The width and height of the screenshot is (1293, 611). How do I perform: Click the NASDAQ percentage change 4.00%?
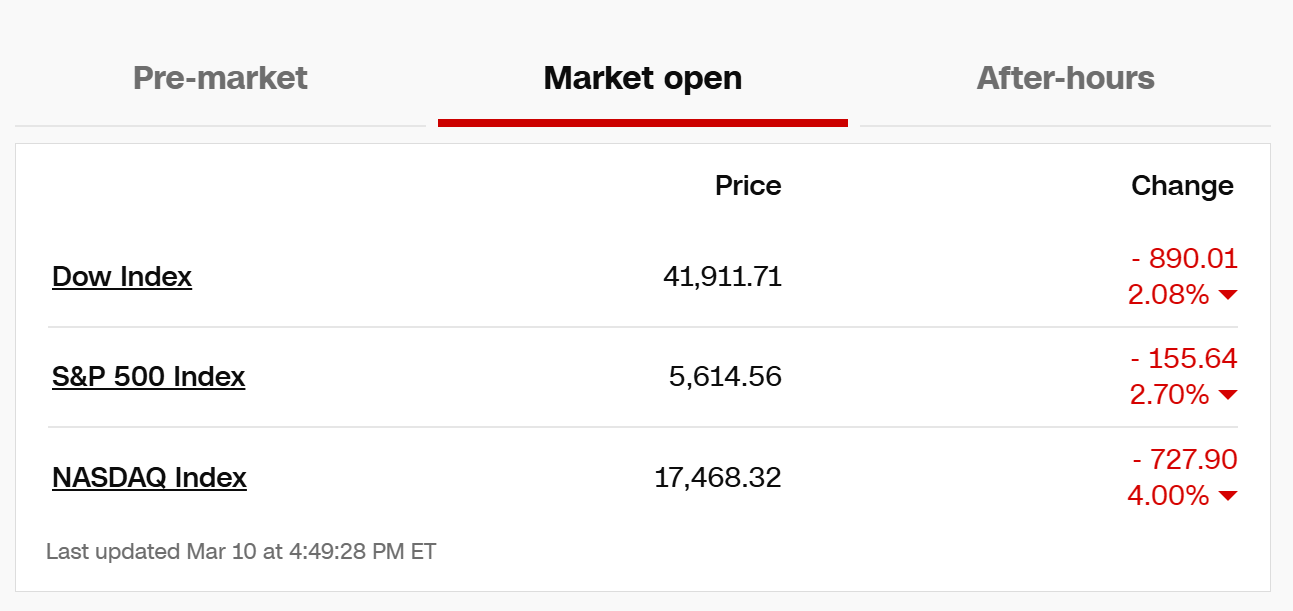1168,496
